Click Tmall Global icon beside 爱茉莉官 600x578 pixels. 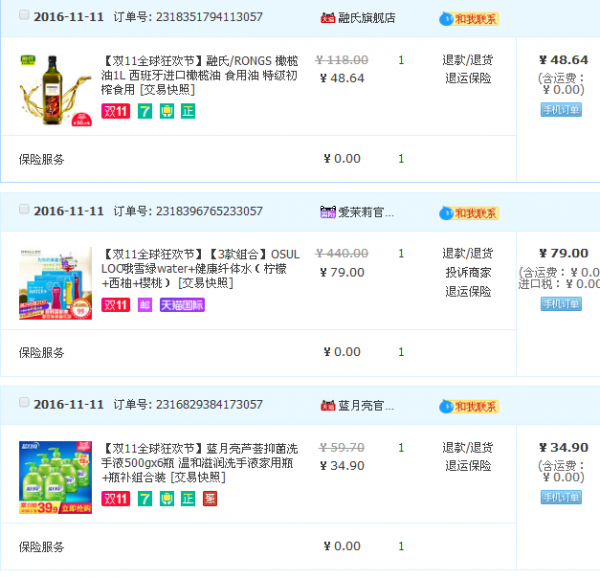pyautogui.click(x=328, y=212)
